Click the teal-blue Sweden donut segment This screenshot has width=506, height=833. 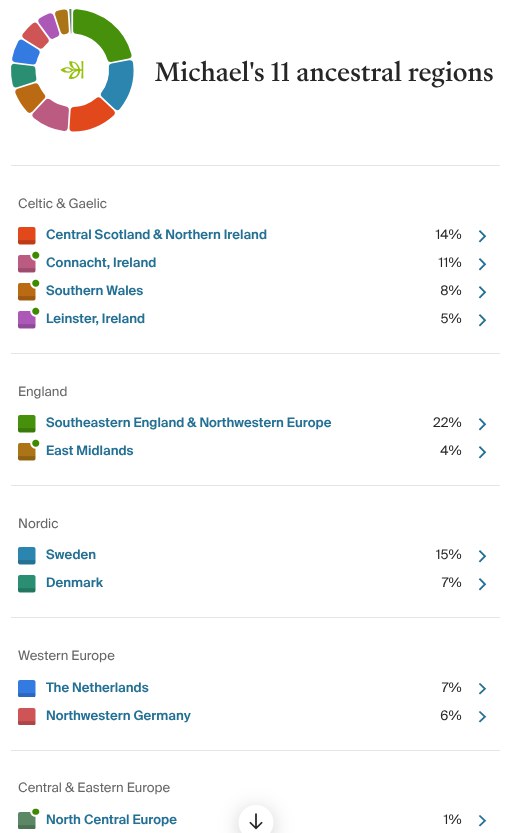119,84
